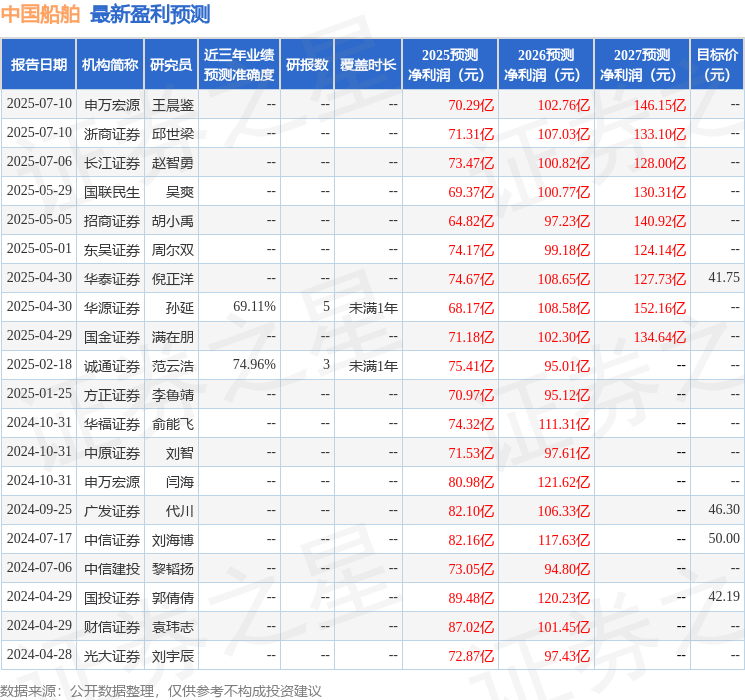Click the 2025预测净利润 column header
Screen dimensions: 745x700
[x=450, y=65]
